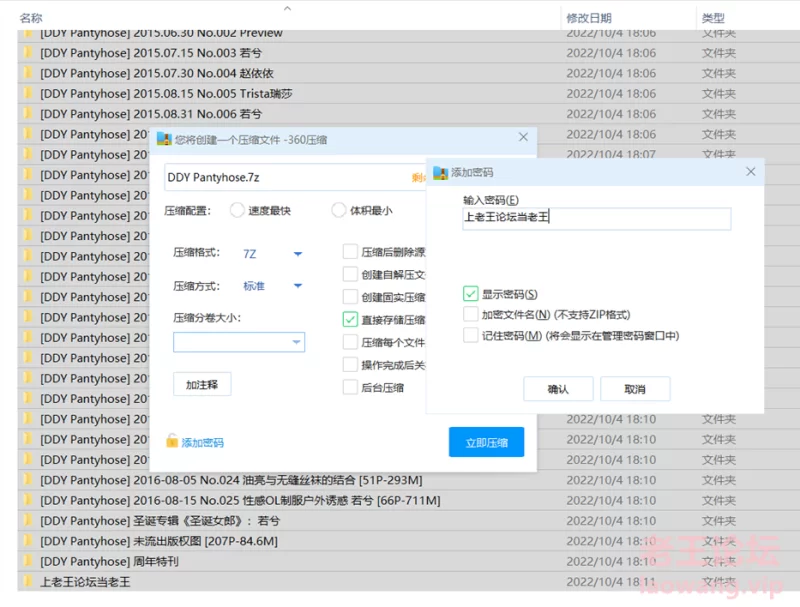Enable the 后台压缩 checkbox
This screenshot has height=607, width=800.
click(350, 387)
